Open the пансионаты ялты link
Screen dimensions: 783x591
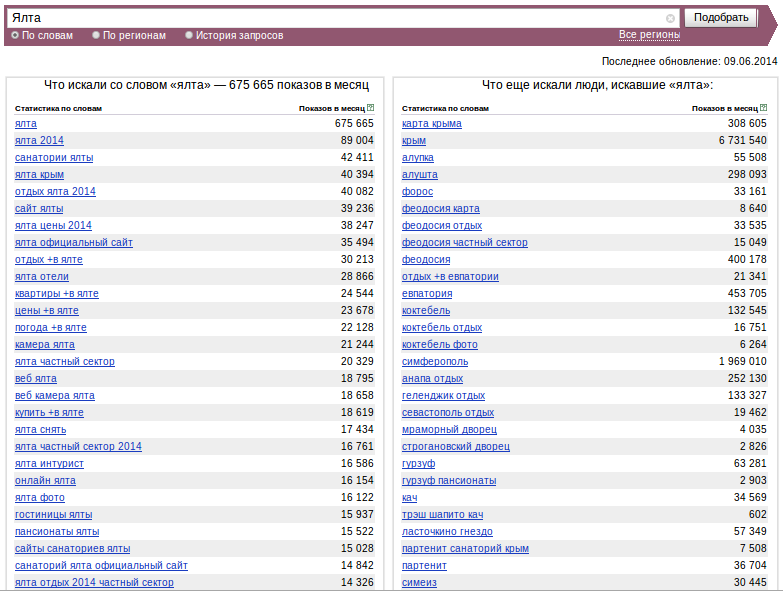57,531
